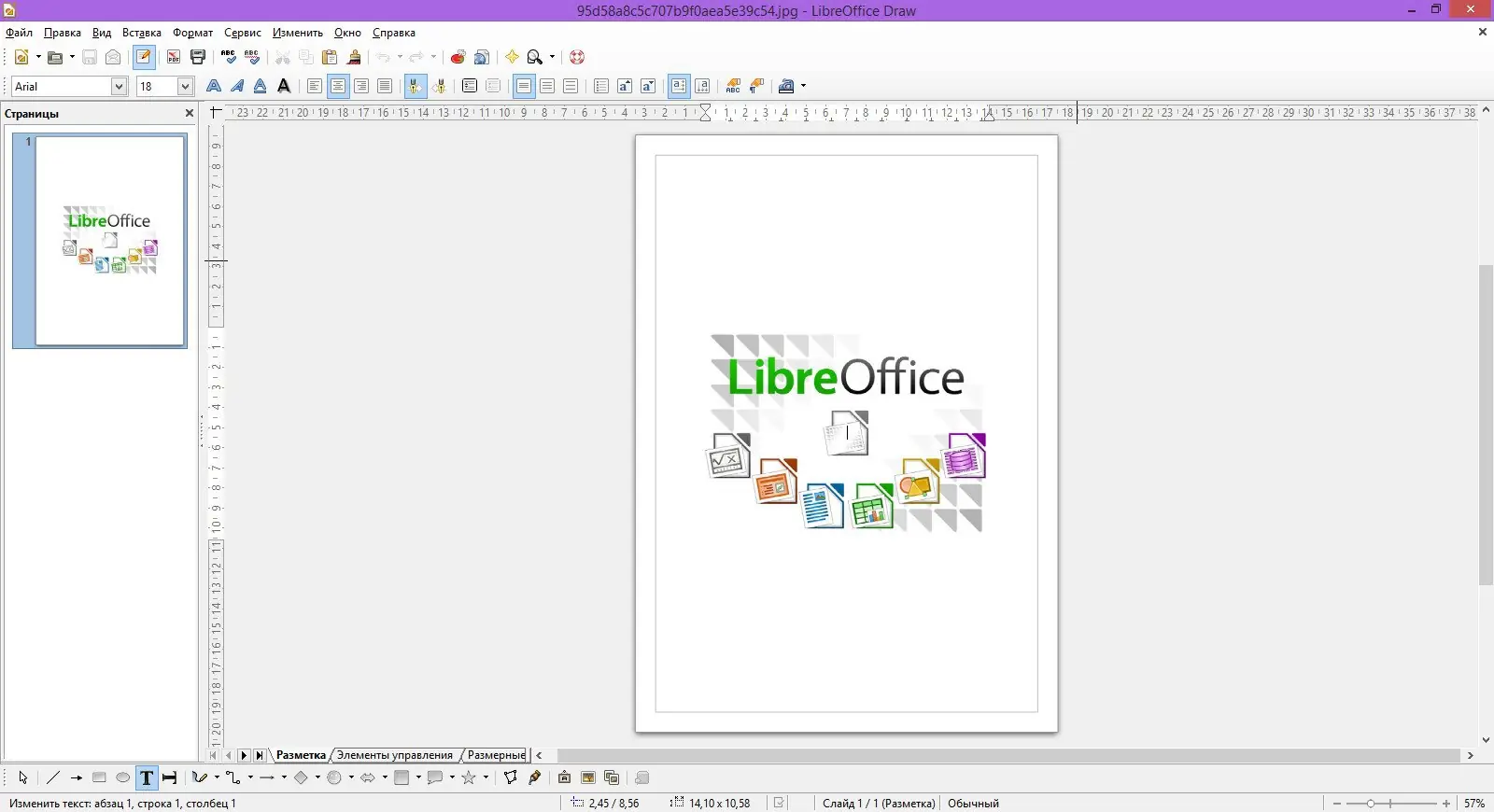Click the Обычный style status field

click(x=973, y=804)
